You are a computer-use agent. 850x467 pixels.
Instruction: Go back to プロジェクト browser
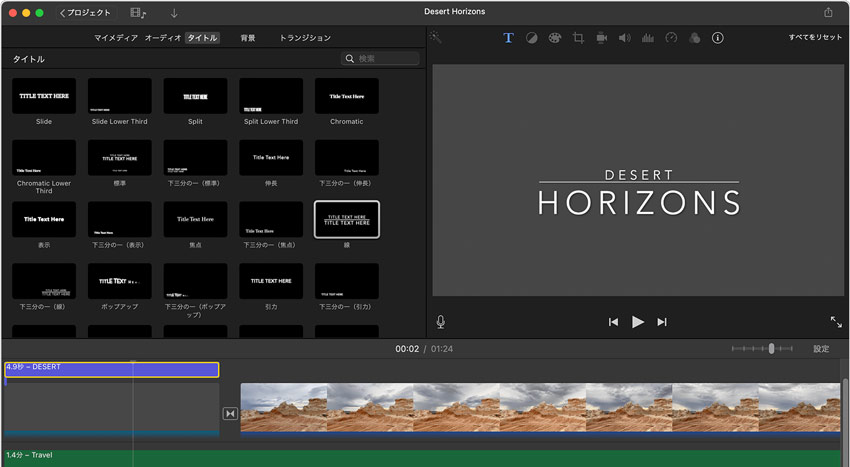click(84, 13)
